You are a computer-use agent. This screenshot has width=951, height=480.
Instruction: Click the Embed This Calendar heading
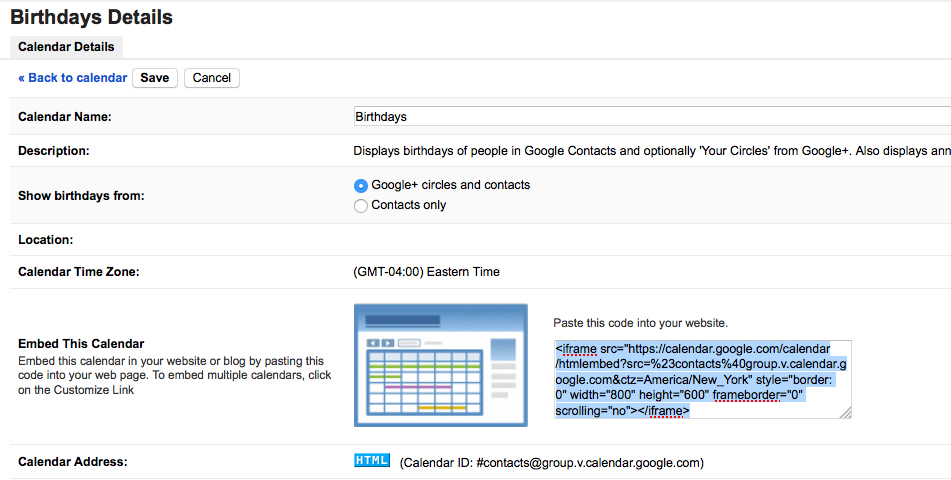click(81, 343)
